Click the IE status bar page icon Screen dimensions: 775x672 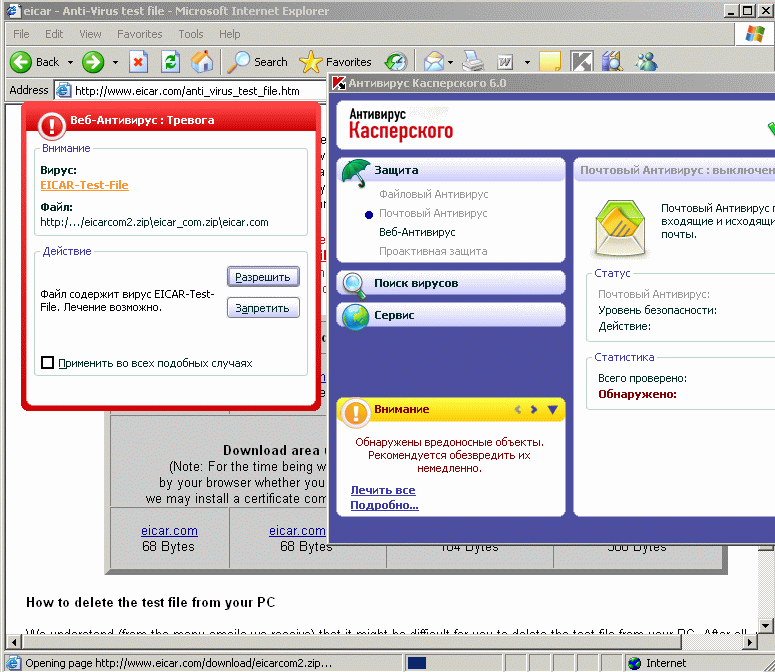pos(13,663)
